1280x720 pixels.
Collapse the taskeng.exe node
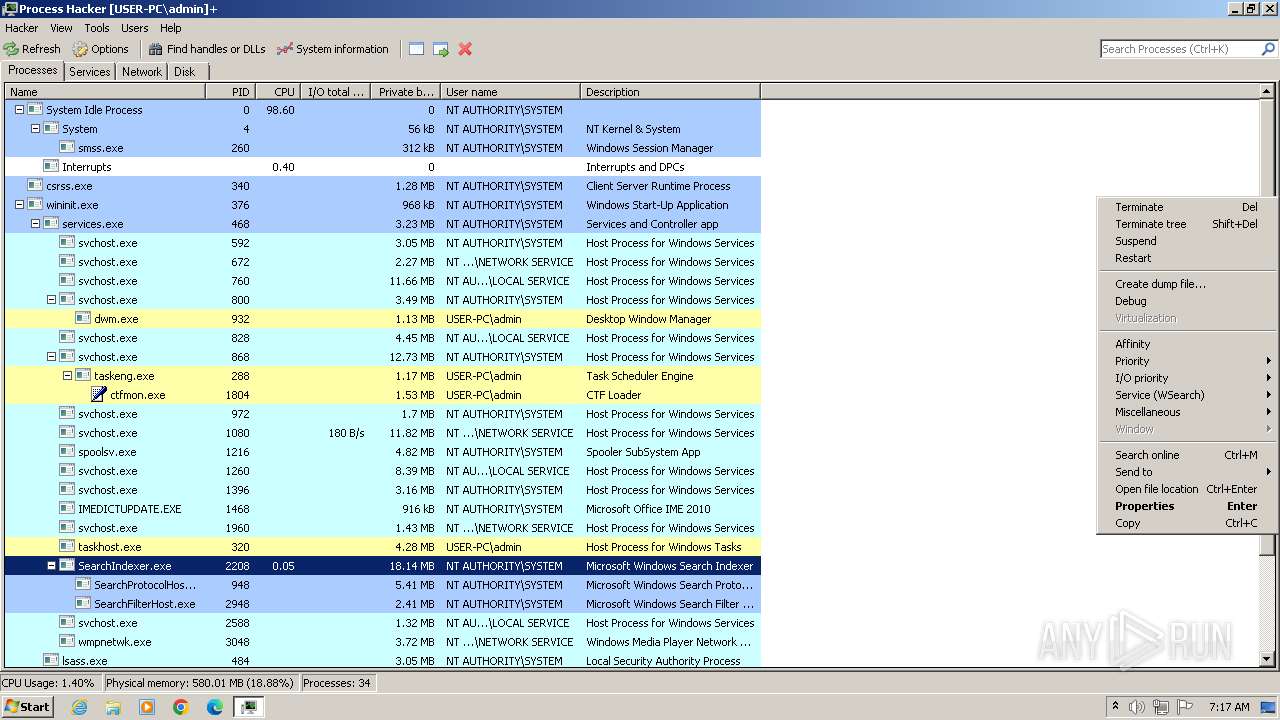pos(67,376)
